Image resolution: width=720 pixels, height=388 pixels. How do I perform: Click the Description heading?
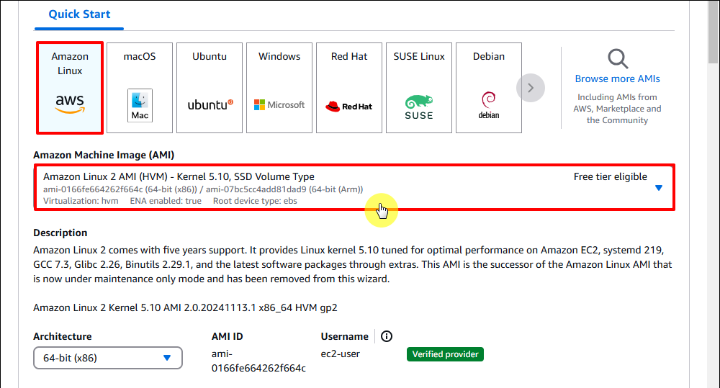click(x=60, y=233)
